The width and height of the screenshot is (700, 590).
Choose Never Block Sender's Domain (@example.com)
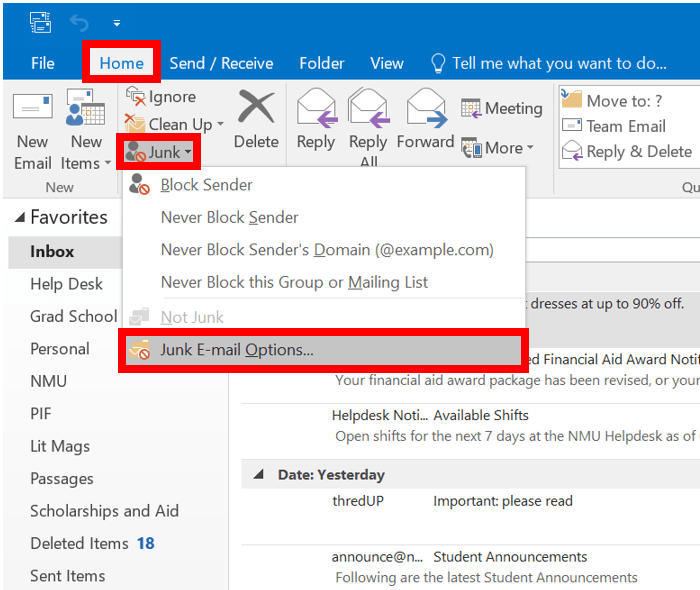pos(324,250)
